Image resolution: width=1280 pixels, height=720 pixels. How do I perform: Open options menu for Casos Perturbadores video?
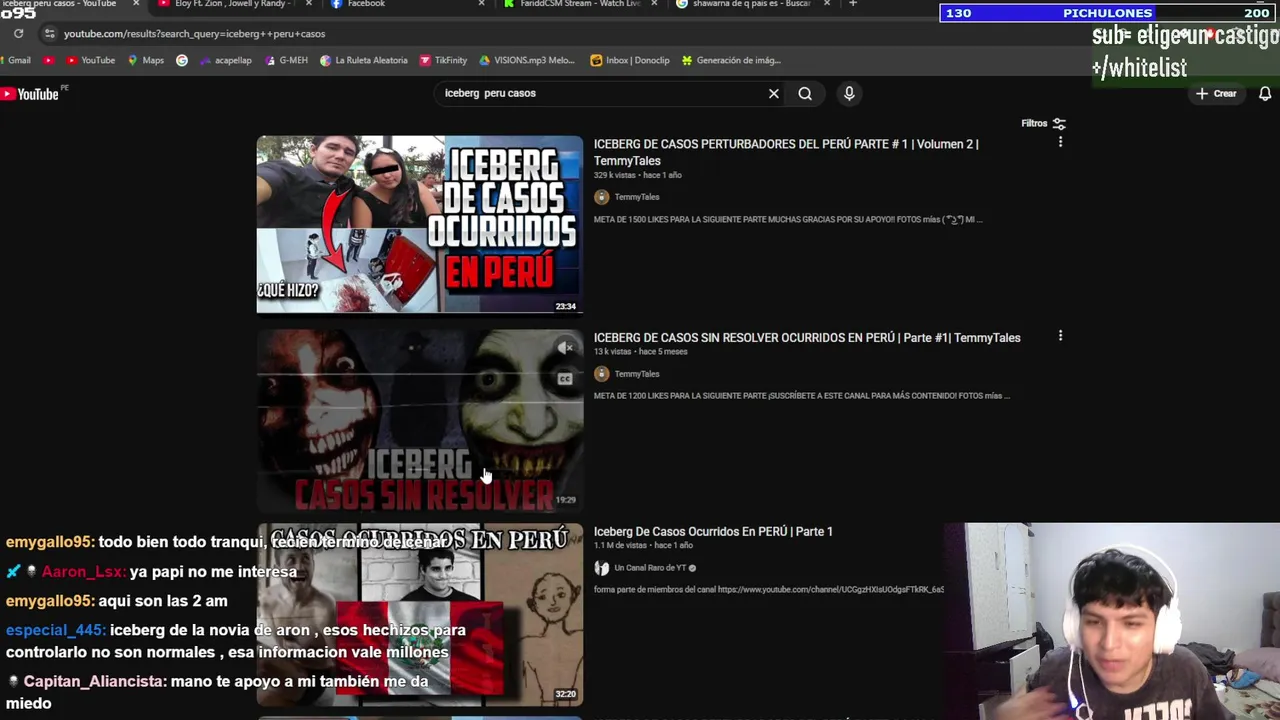pos(1060,142)
